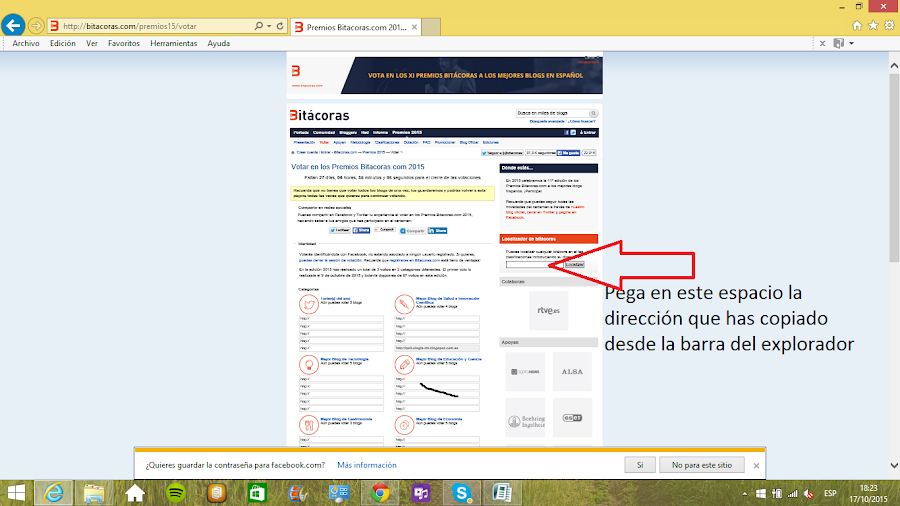Open File Explorer from the taskbar
900x506 pixels.
tap(94, 493)
